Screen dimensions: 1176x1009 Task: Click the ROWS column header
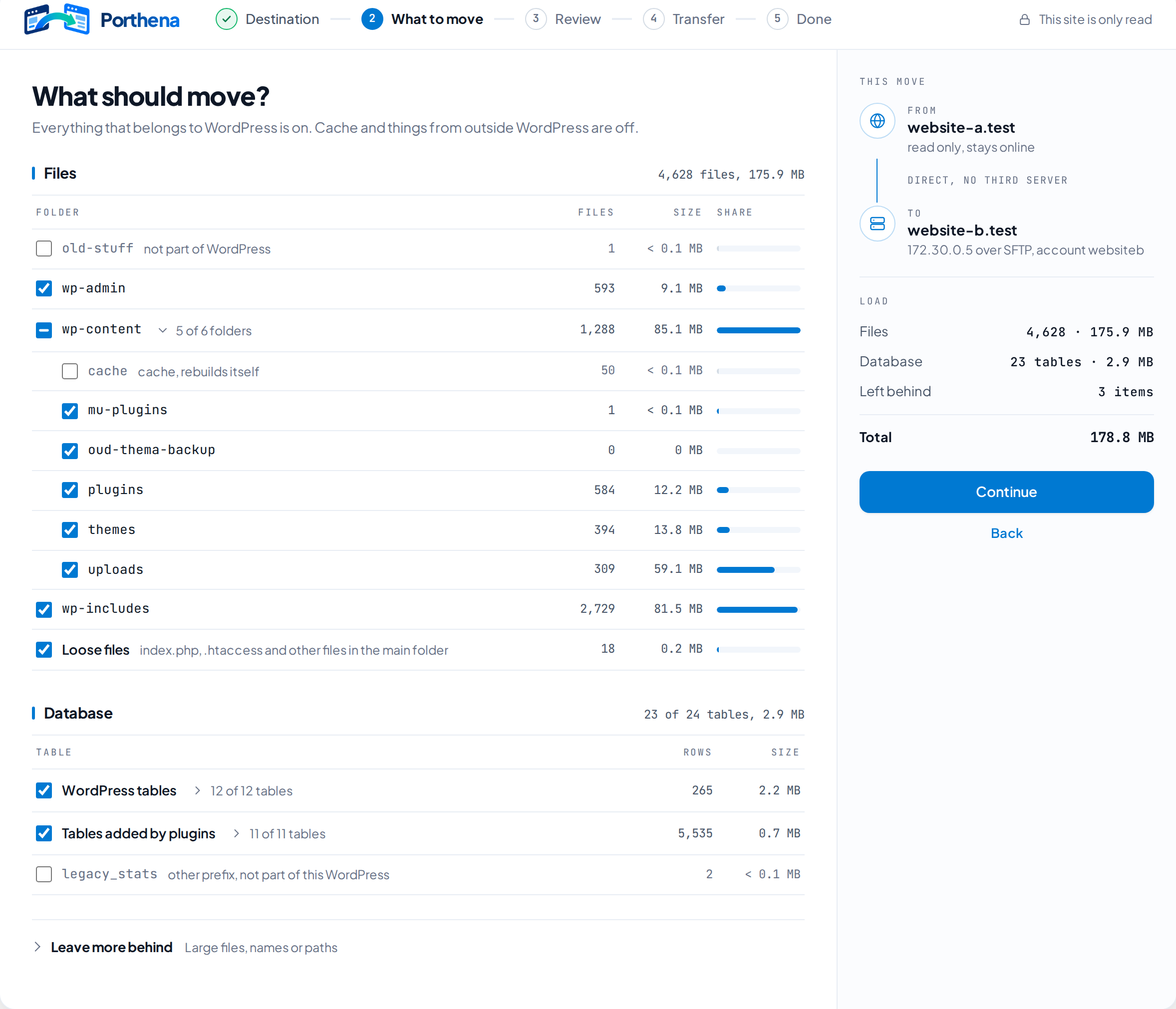[697, 753]
